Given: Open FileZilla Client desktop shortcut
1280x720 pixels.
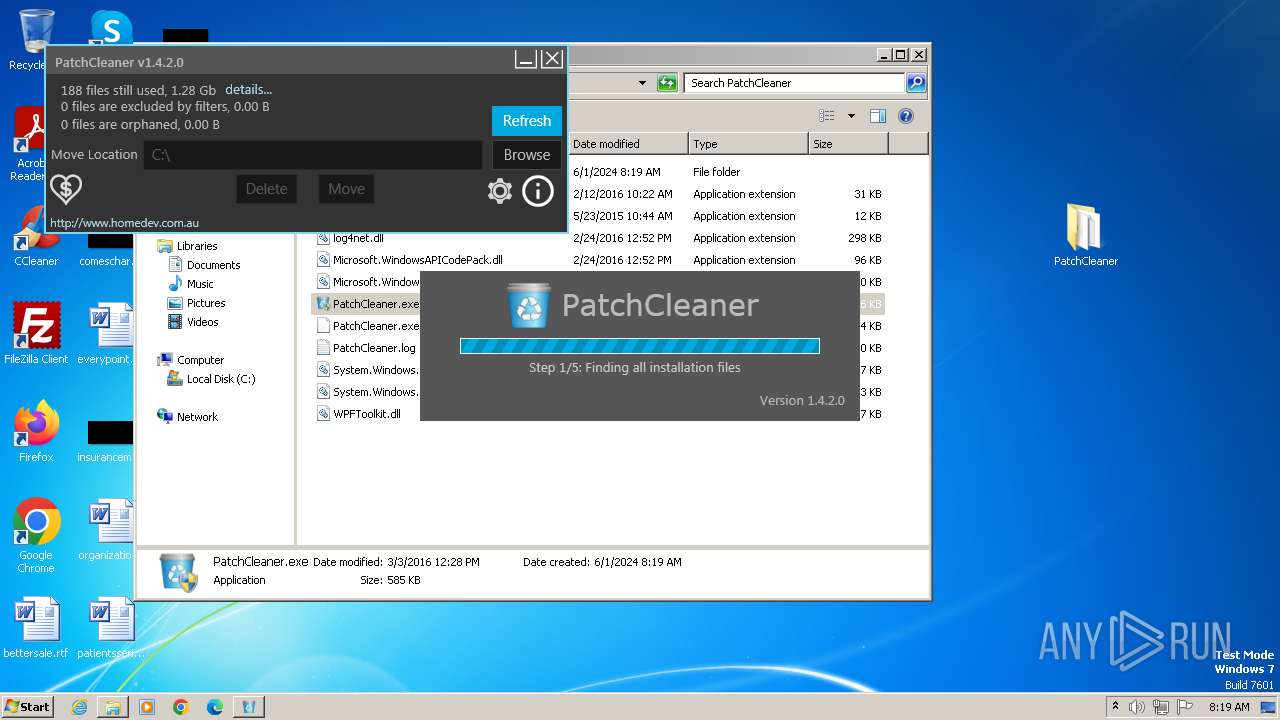Looking at the screenshot, I should point(36,334).
